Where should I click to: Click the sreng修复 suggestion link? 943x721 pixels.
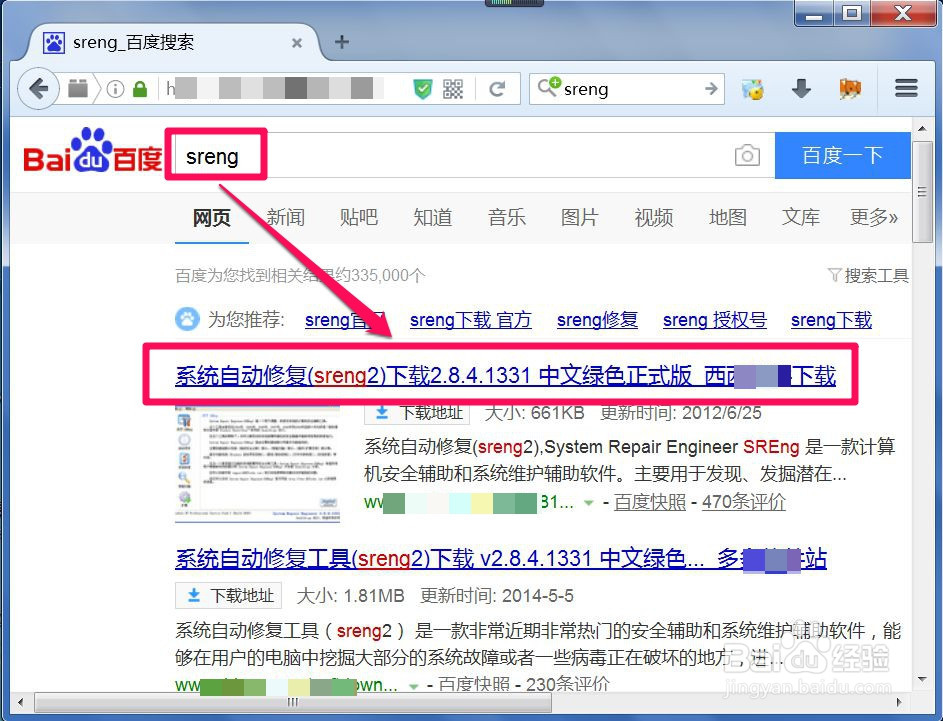click(597, 320)
